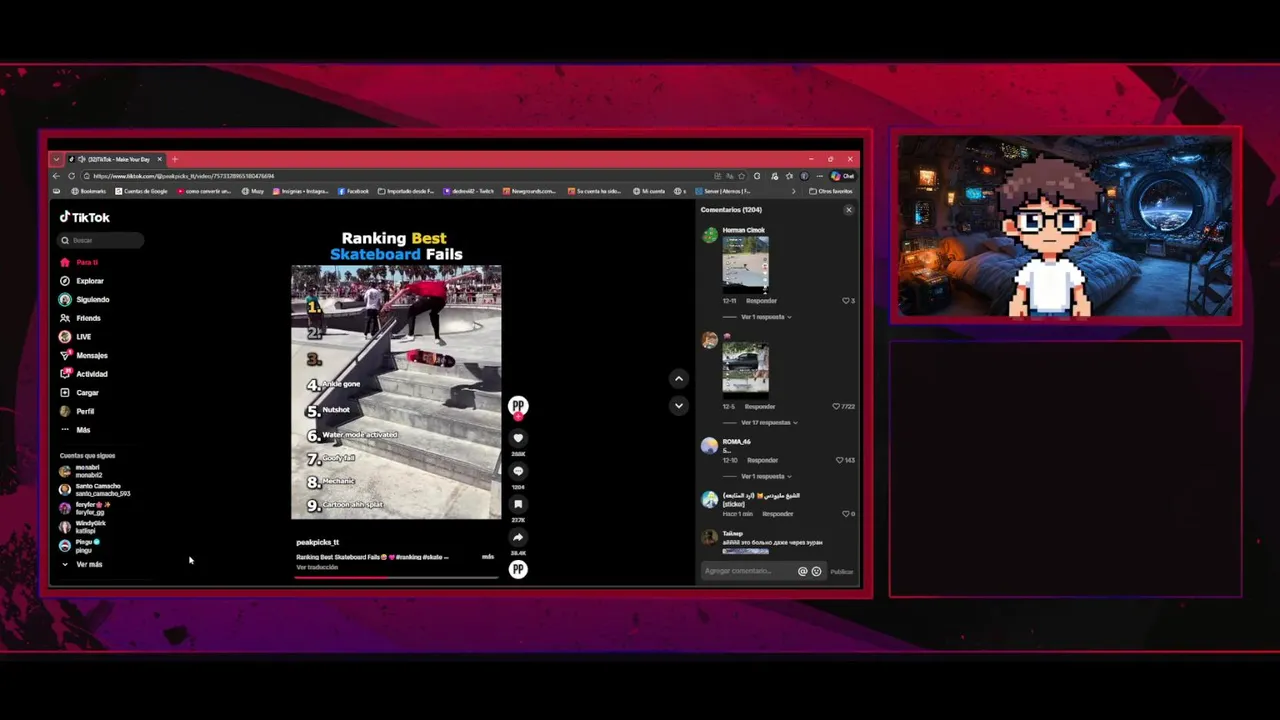The height and width of the screenshot is (720, 1280).
Task: Open the peakpicks_tt username link
Action: [317, 542]
